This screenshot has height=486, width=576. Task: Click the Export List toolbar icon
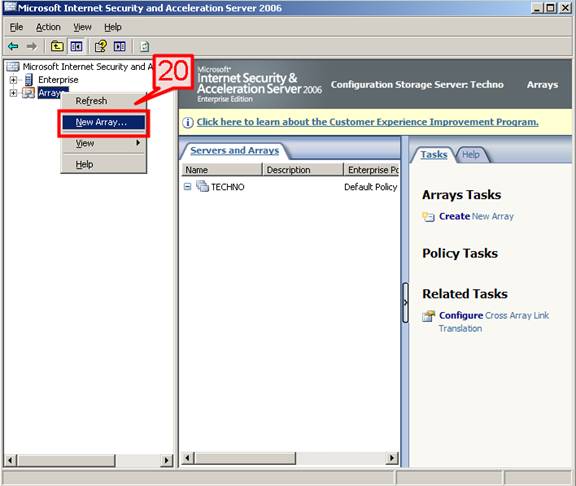(145, 46)
